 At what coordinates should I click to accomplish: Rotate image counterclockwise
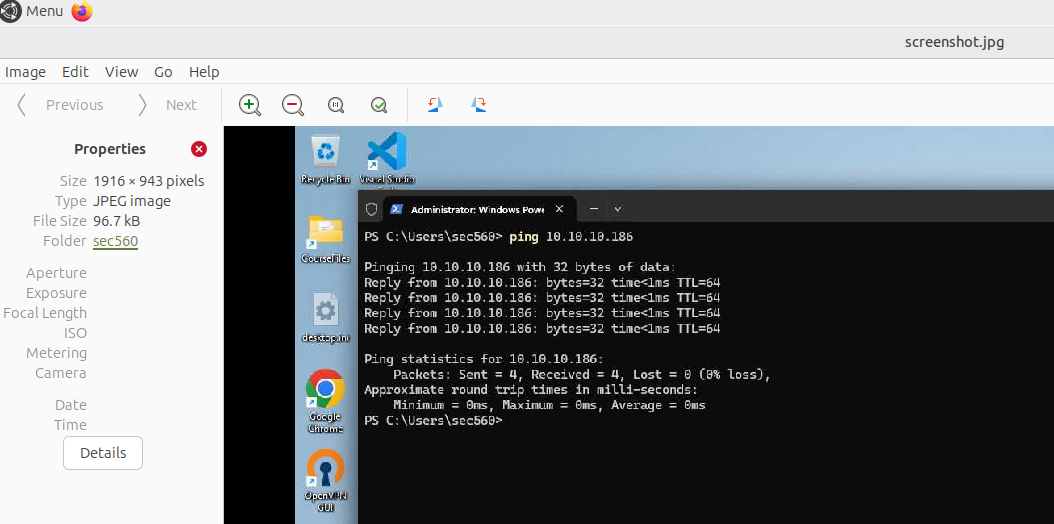point(435,105)
